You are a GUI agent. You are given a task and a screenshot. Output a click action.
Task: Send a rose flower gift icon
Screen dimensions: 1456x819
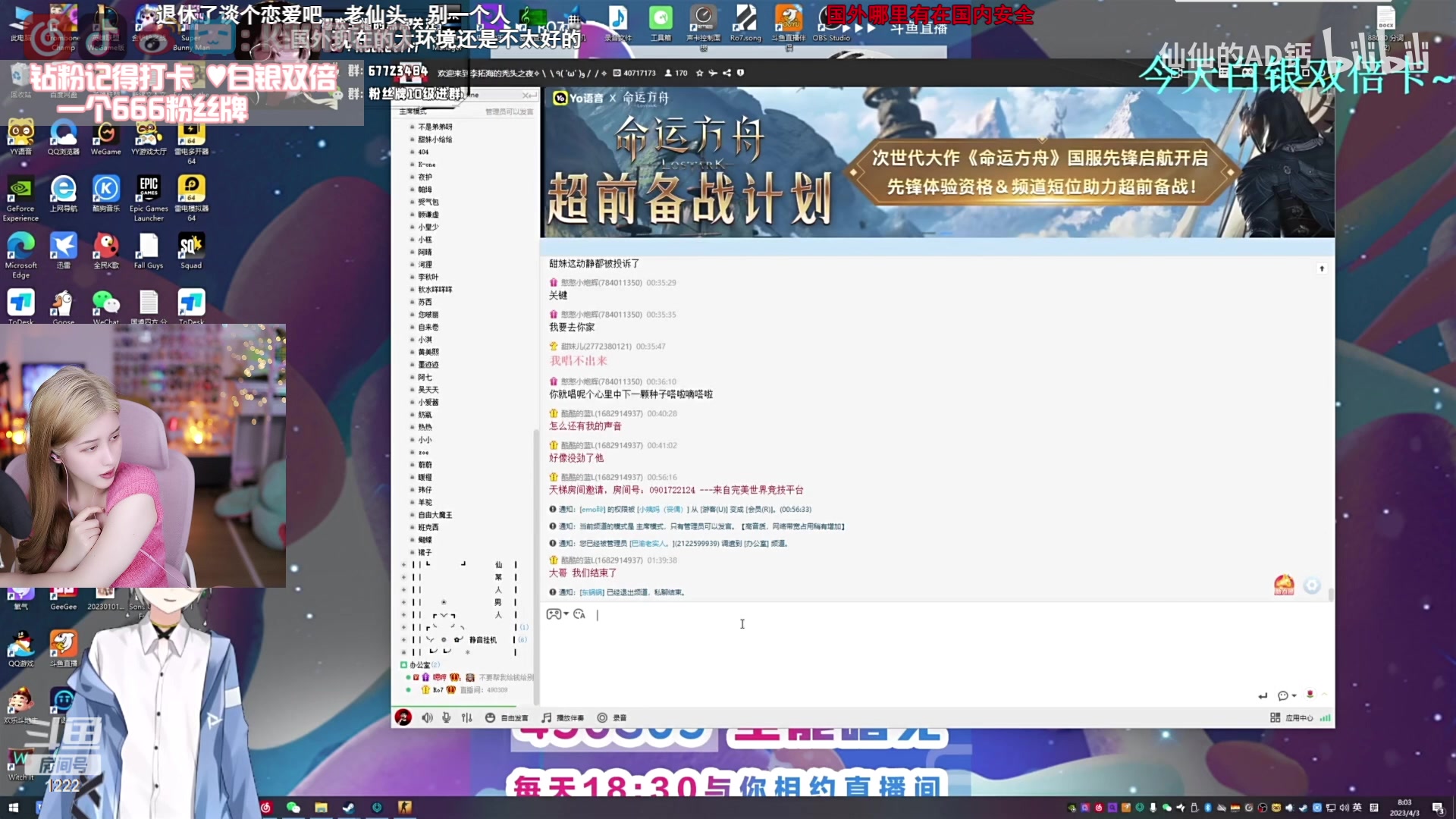pyautogui.click(x=1310, y=695)
